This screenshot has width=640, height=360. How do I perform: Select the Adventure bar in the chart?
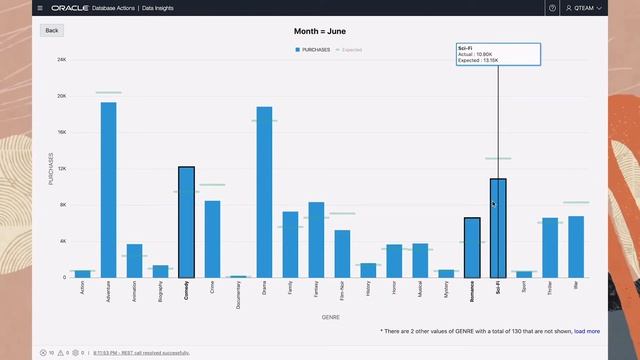[109, 190]
